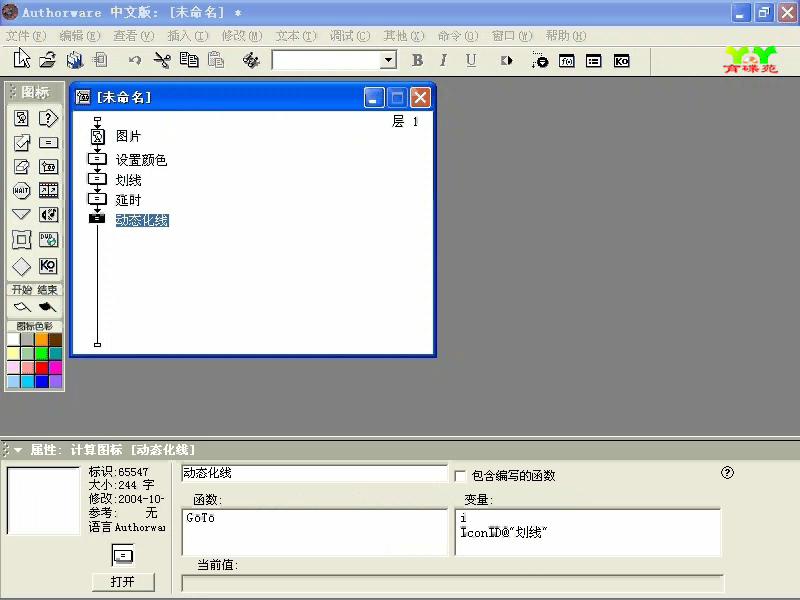
Task: Click the Paste toolbar icon
Action: [x=216, y=60]
